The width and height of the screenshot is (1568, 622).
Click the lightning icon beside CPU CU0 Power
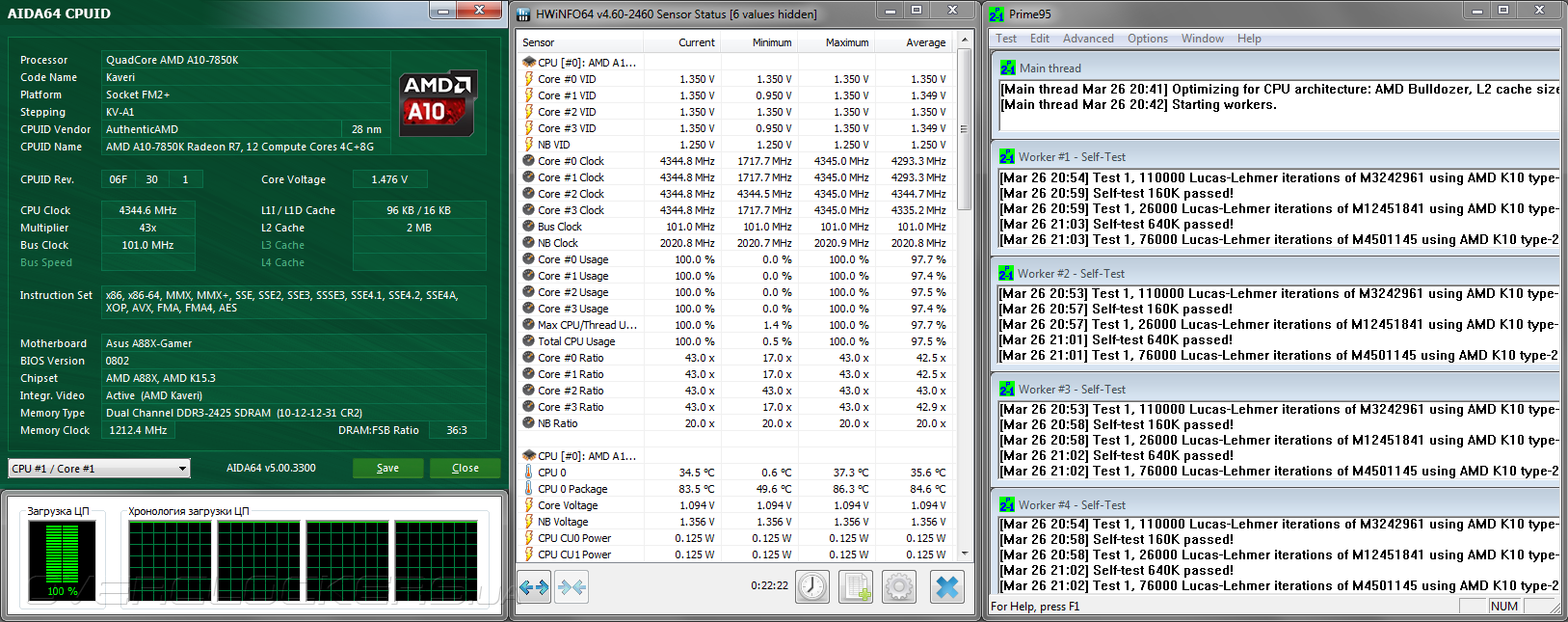coord(528,538)
